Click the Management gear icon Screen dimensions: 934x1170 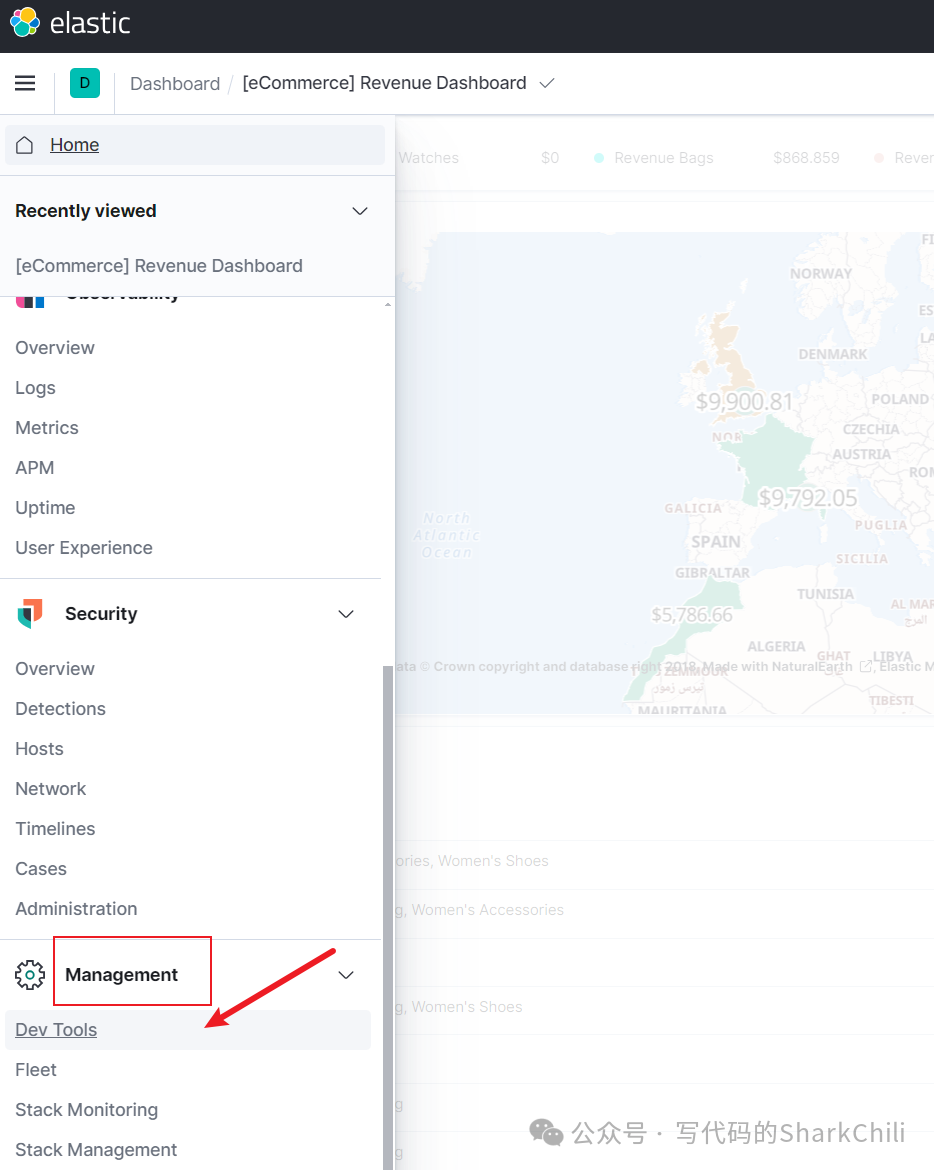coord(30,975)
